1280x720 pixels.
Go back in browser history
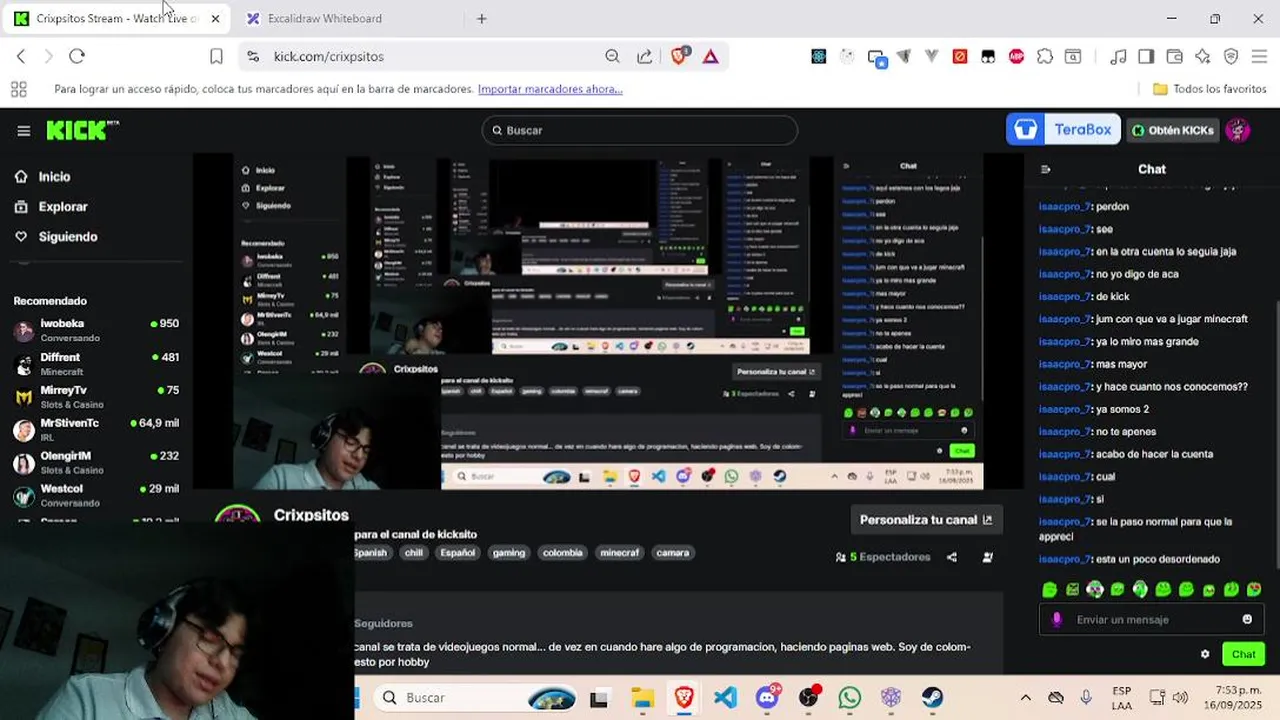(21, 56)
